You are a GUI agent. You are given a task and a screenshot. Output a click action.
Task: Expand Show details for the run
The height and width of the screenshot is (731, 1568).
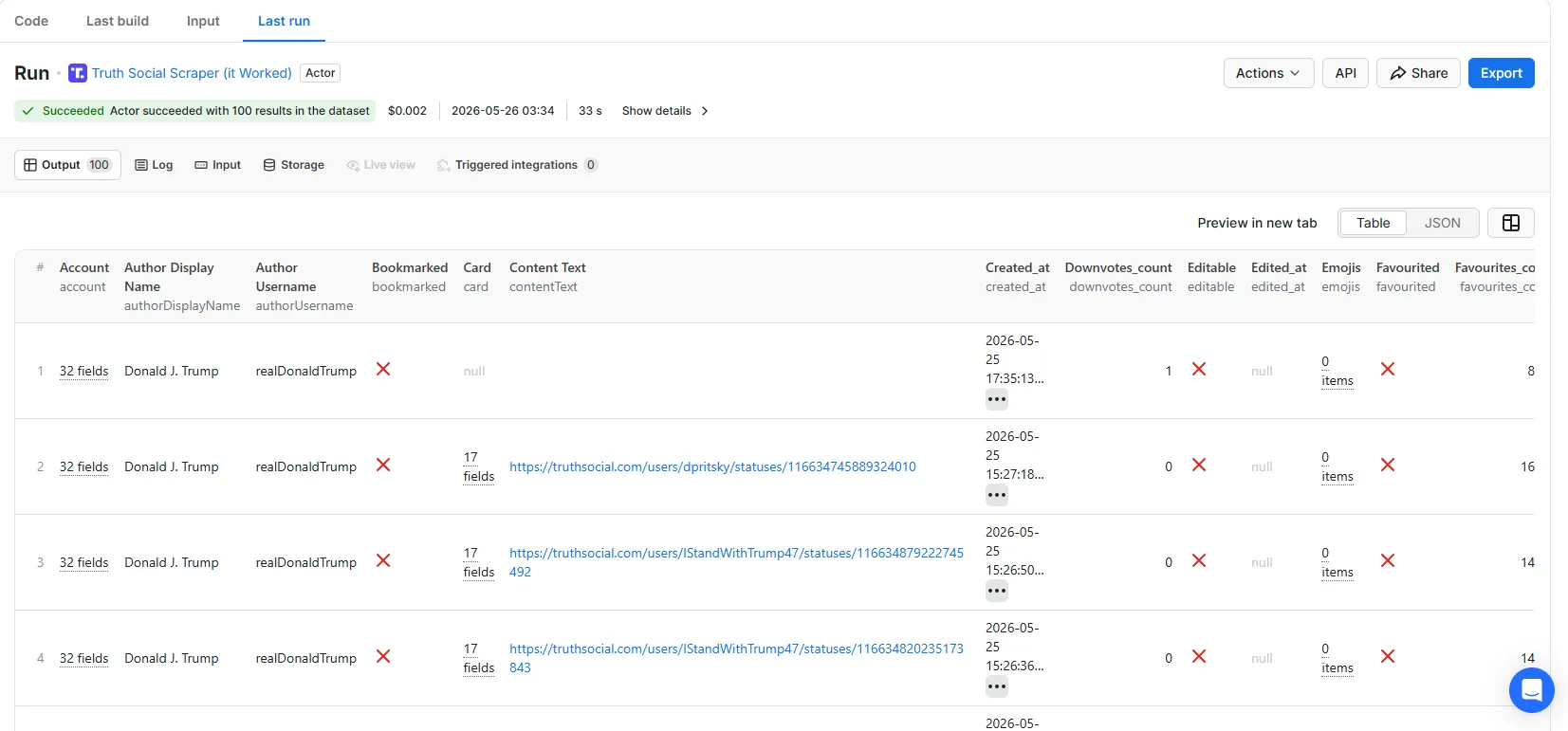pos(665,111)
